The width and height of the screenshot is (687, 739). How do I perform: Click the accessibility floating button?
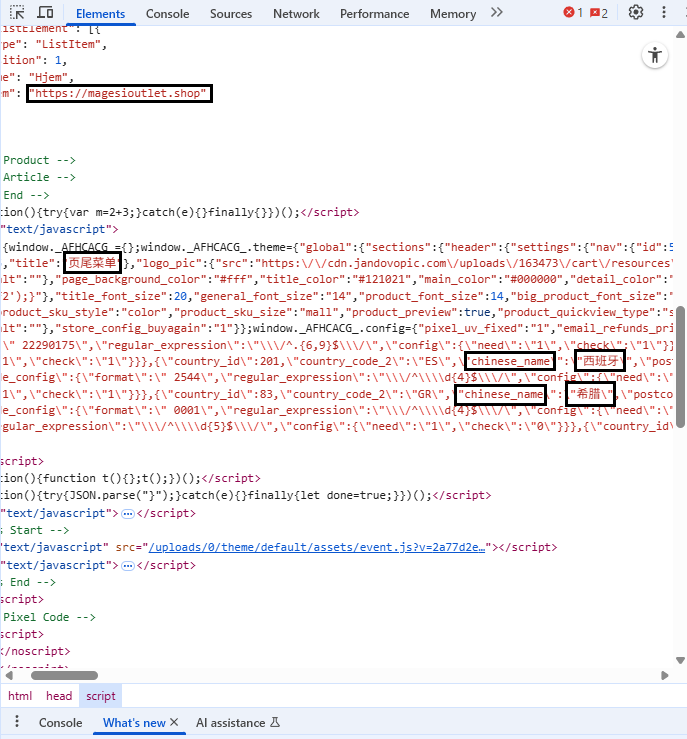[654, 56]
